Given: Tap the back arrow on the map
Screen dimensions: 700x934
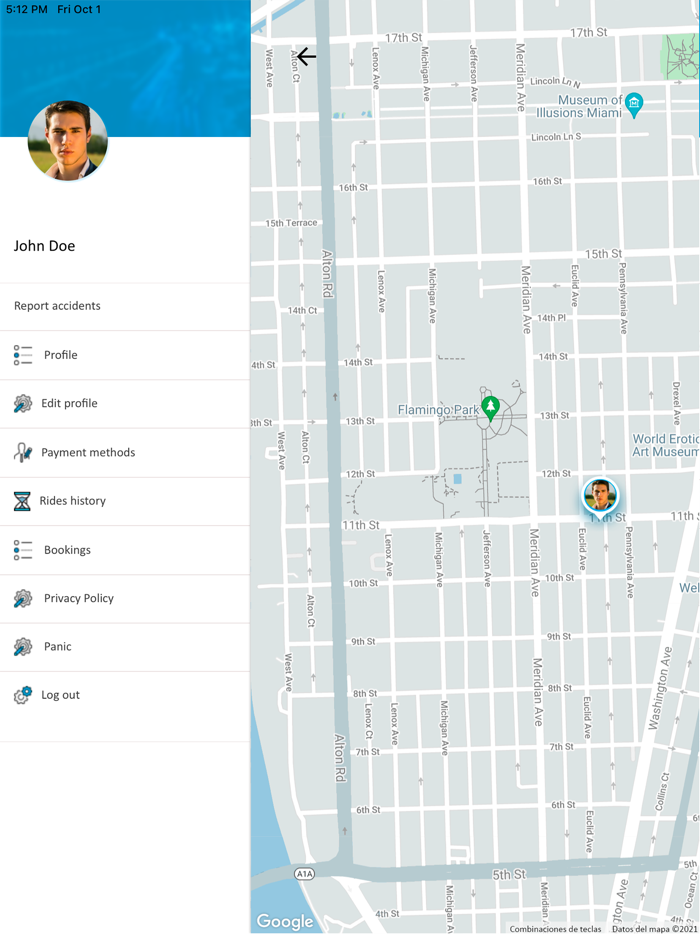Looking at the screenshot, I should [306, 57].
